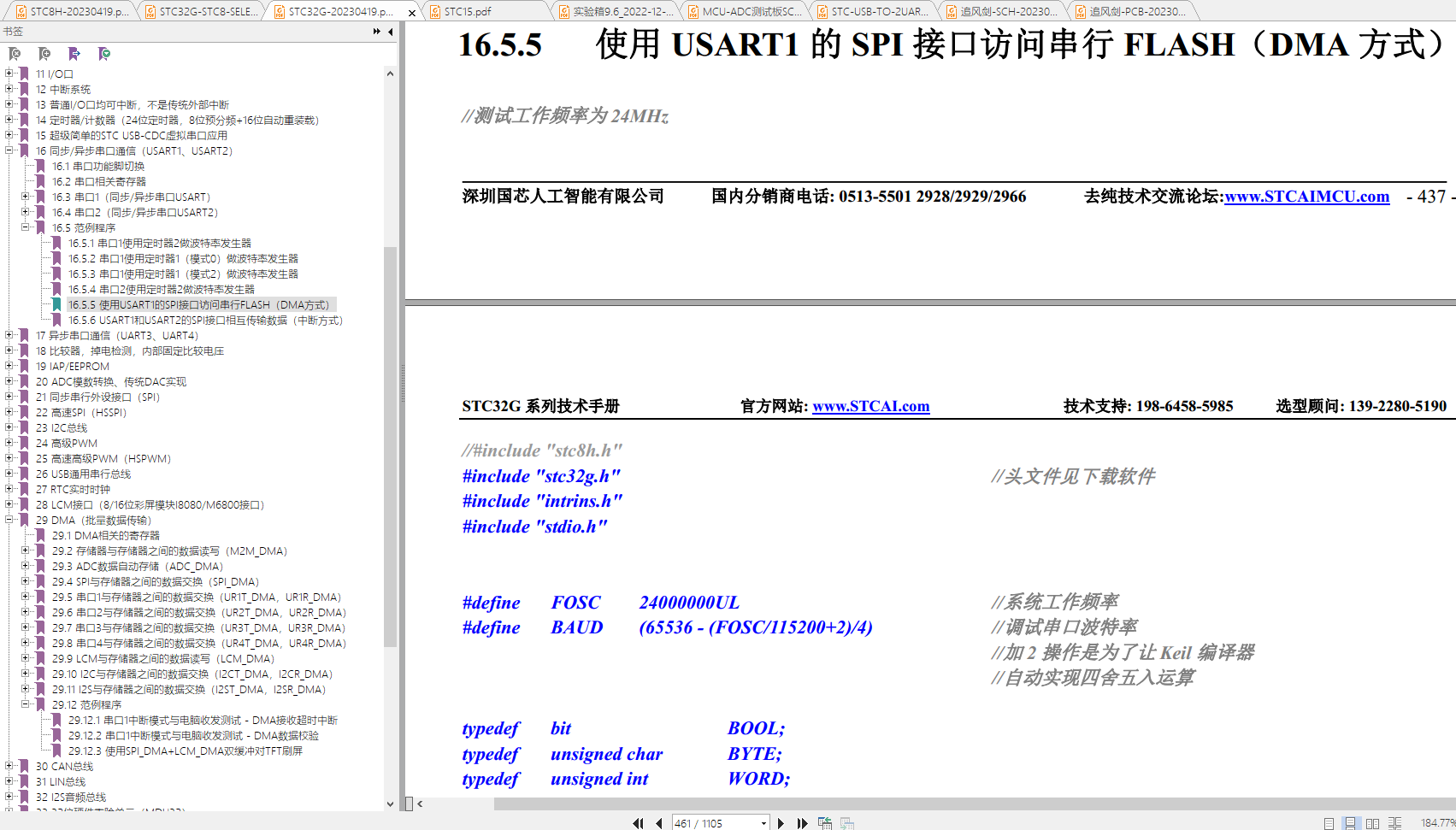Expand section 29.5 串口1与存储器
1456x830 pixels.
click(26, 597)
